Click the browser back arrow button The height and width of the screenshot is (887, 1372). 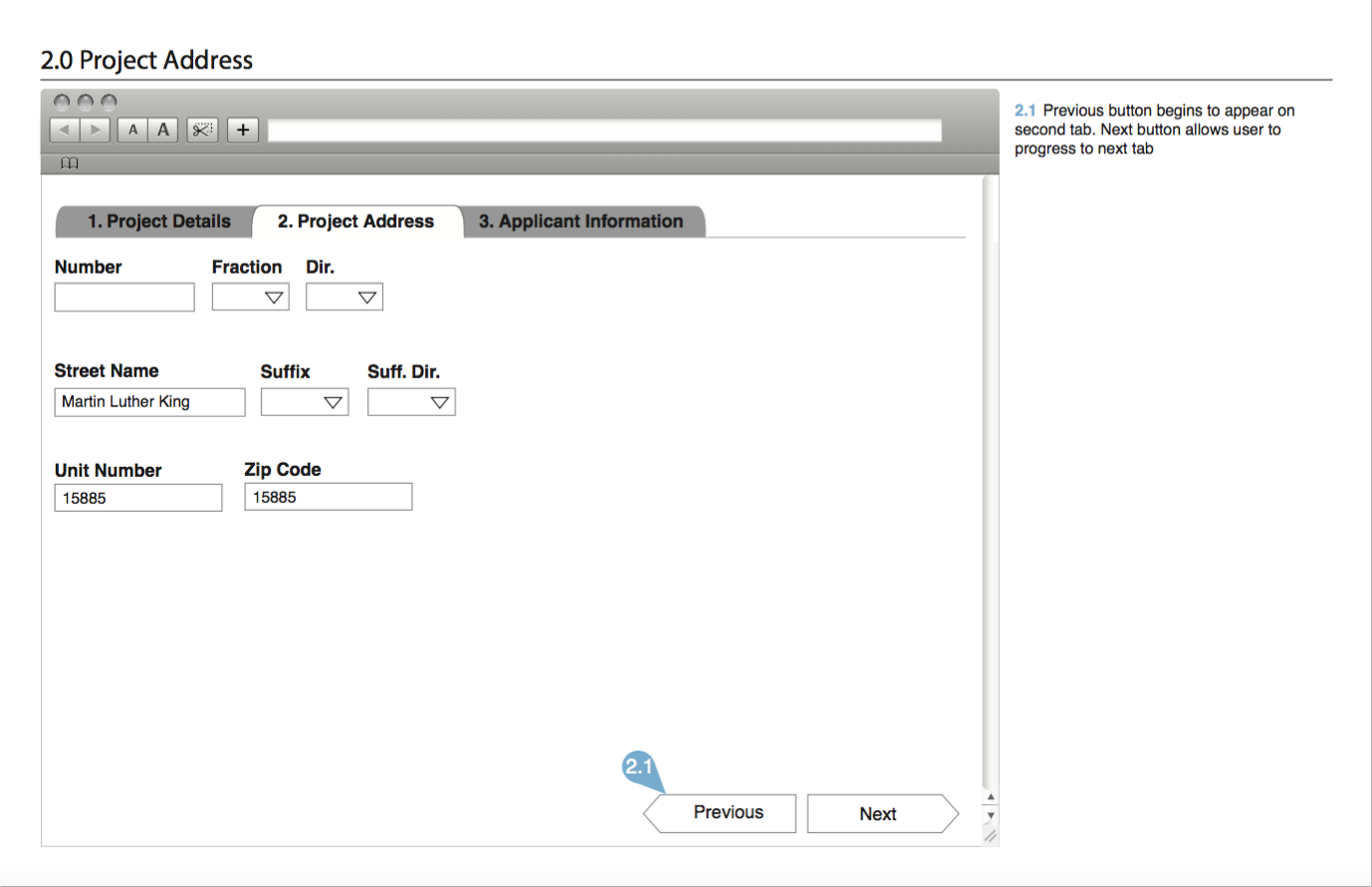coord(65,129)
